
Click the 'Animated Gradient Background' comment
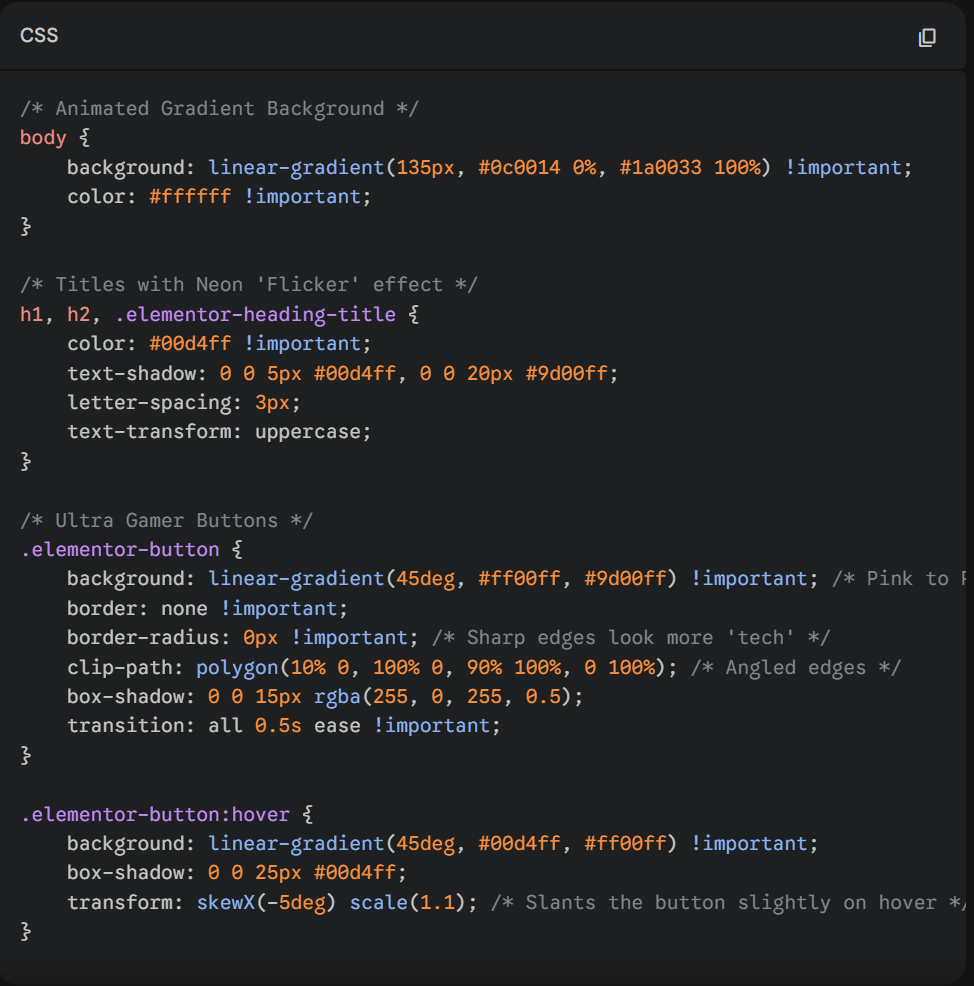coord(219,108)
